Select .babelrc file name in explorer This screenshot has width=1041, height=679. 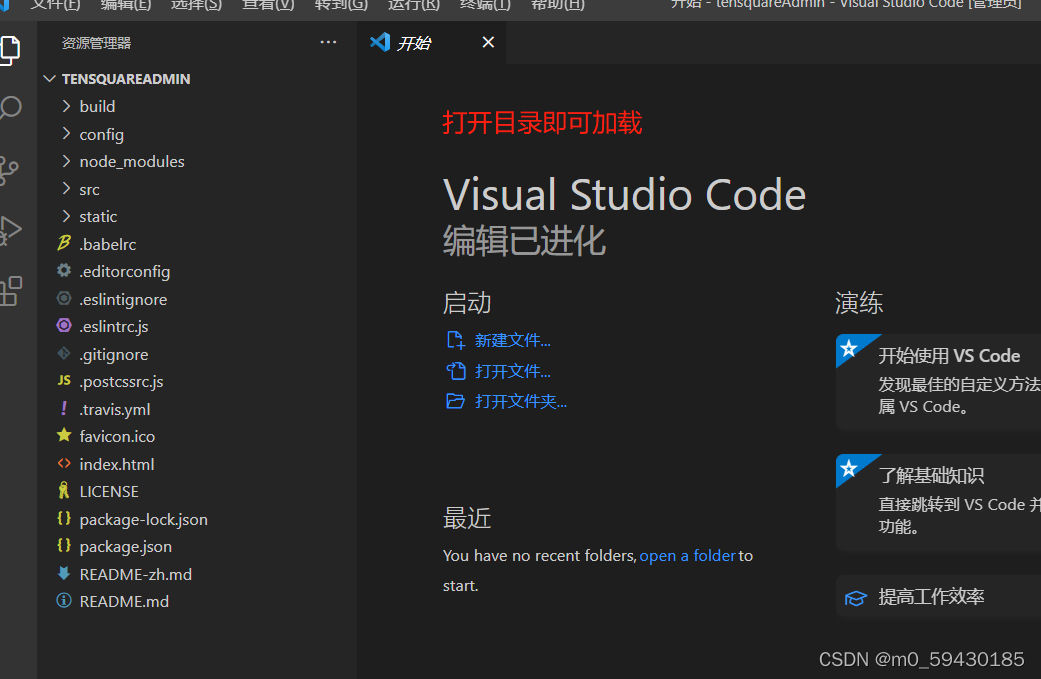(x=108, y=244)
